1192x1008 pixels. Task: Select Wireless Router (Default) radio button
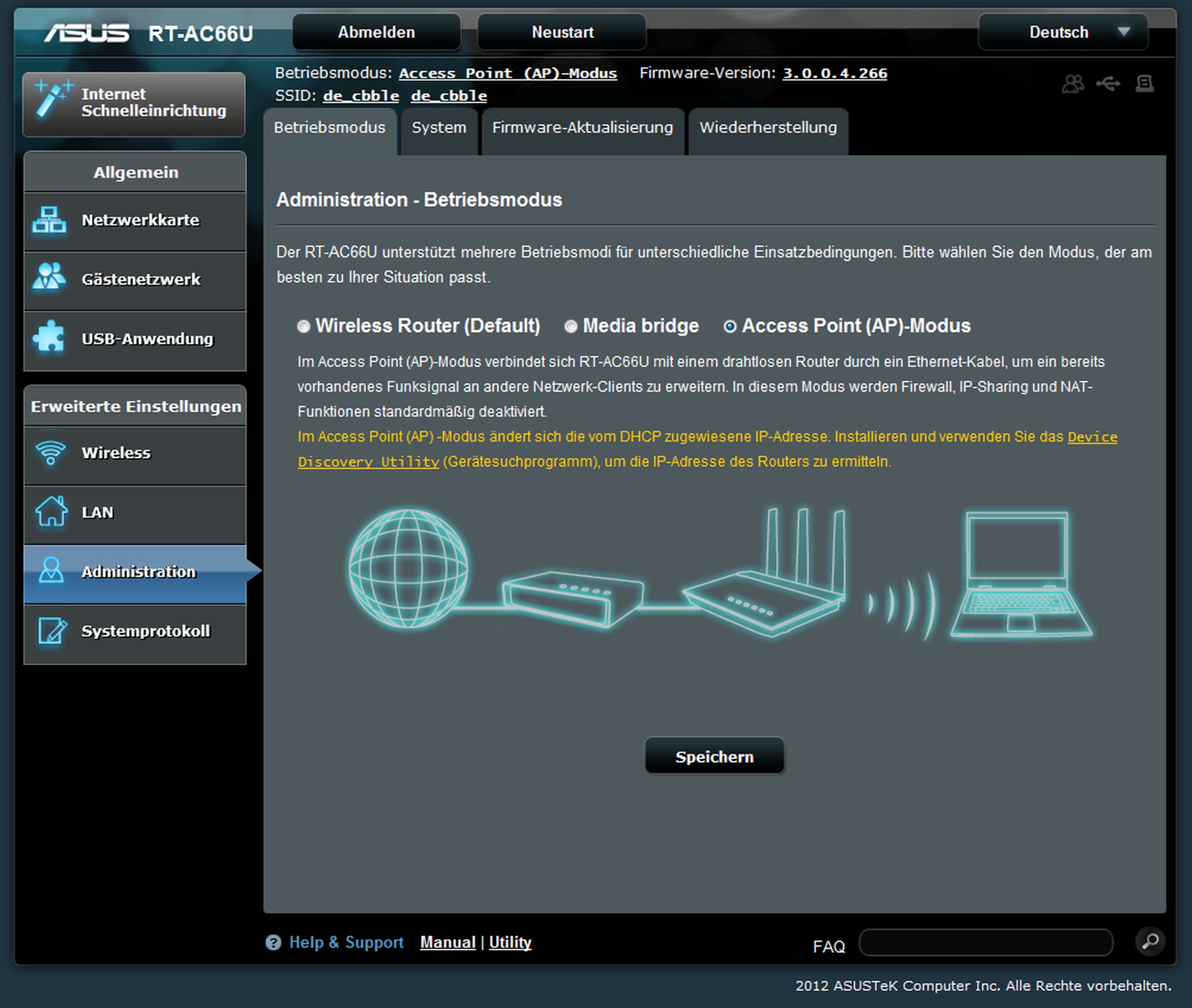(x=304, y=326)
